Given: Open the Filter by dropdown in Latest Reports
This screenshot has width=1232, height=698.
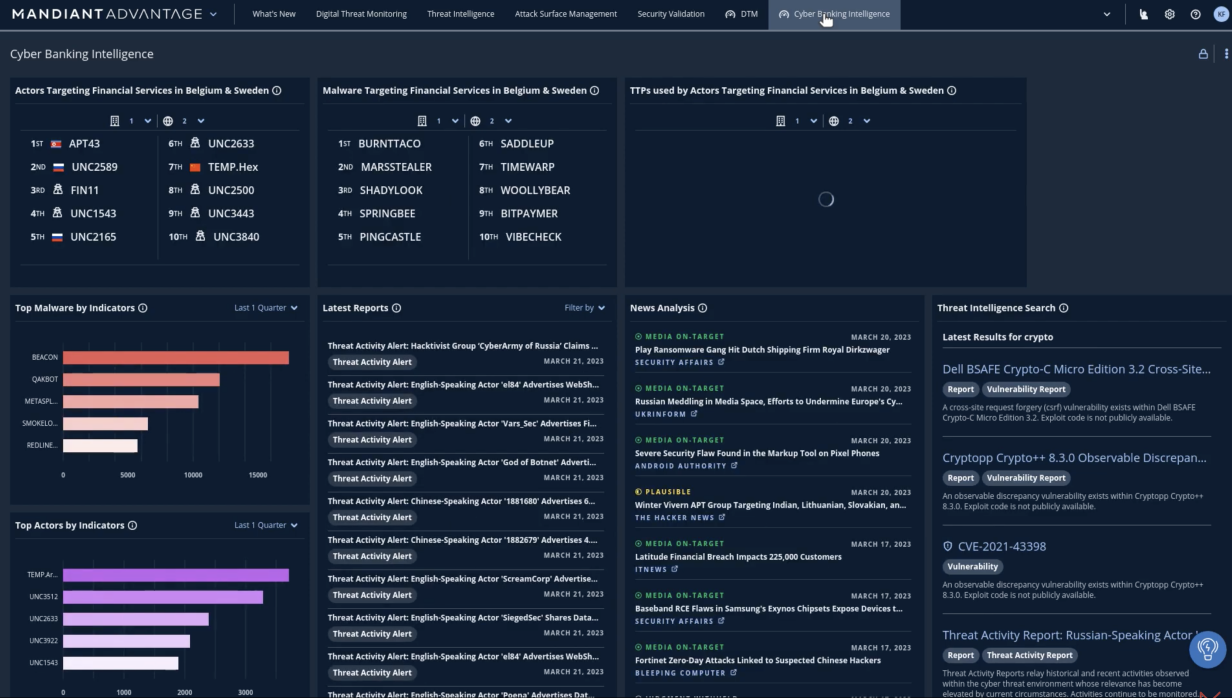Looking at the screenshot, I should point(585,308).
